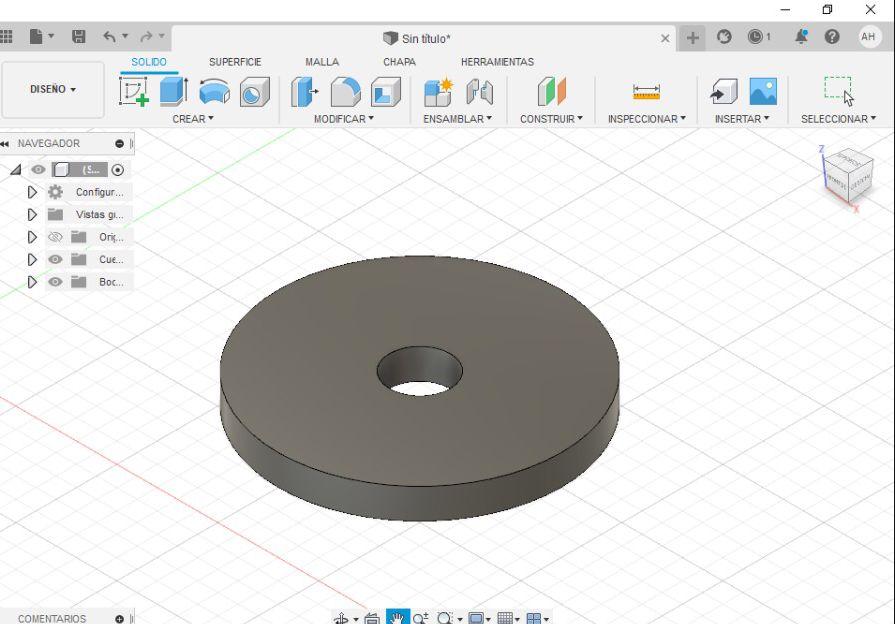Screen dimensions: 895x624
Task: Open the data panel grid icon
Action: click(x=6, y=37)
